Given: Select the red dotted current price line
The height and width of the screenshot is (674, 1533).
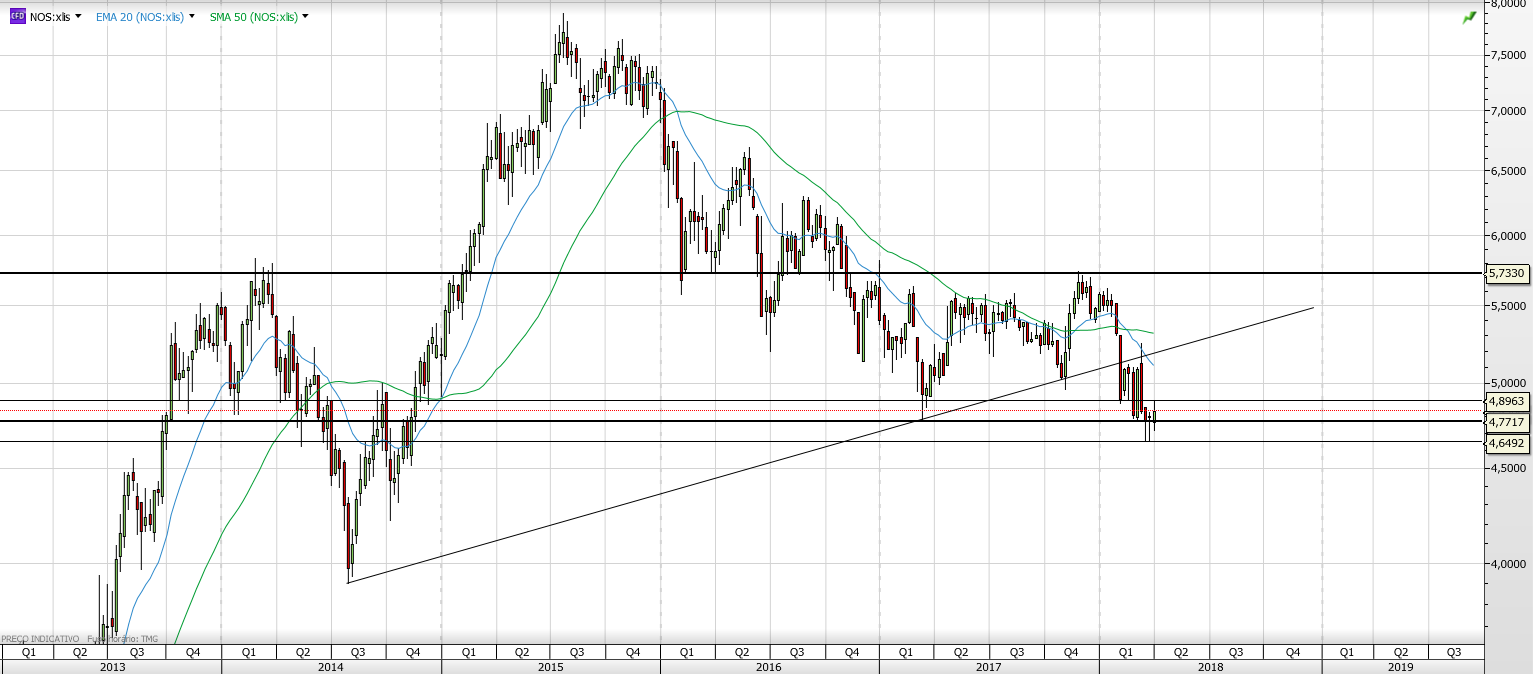Looking at the screenshot, I should [x=742, y=411].
